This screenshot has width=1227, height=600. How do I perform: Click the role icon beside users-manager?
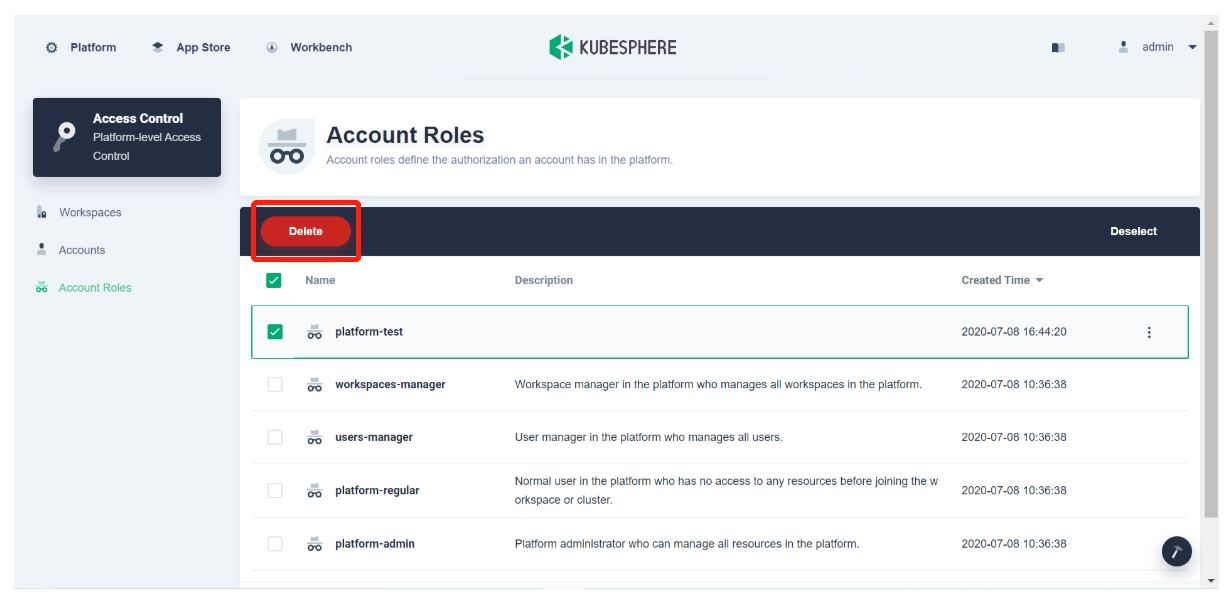tap(314, 437)
